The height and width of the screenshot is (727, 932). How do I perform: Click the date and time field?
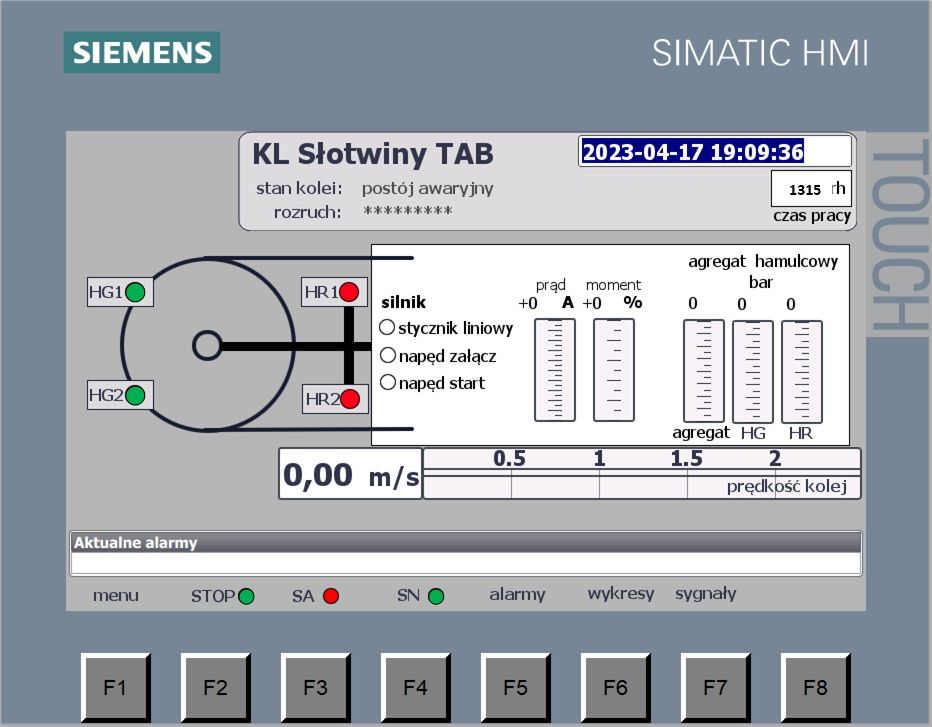(715, 152)
